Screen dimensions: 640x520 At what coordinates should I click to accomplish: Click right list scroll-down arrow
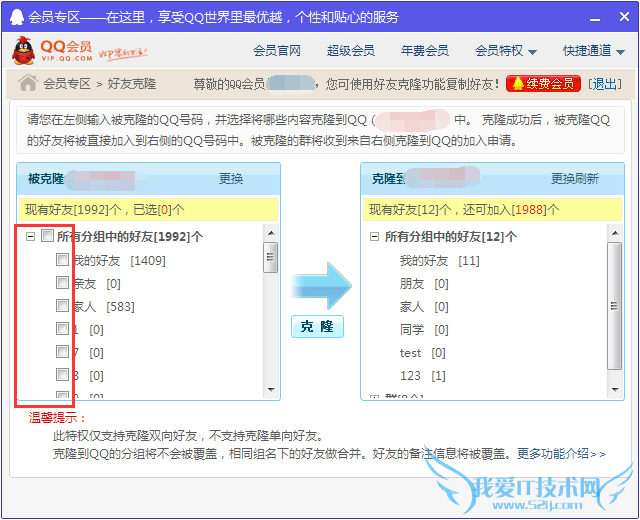(615, 390)
